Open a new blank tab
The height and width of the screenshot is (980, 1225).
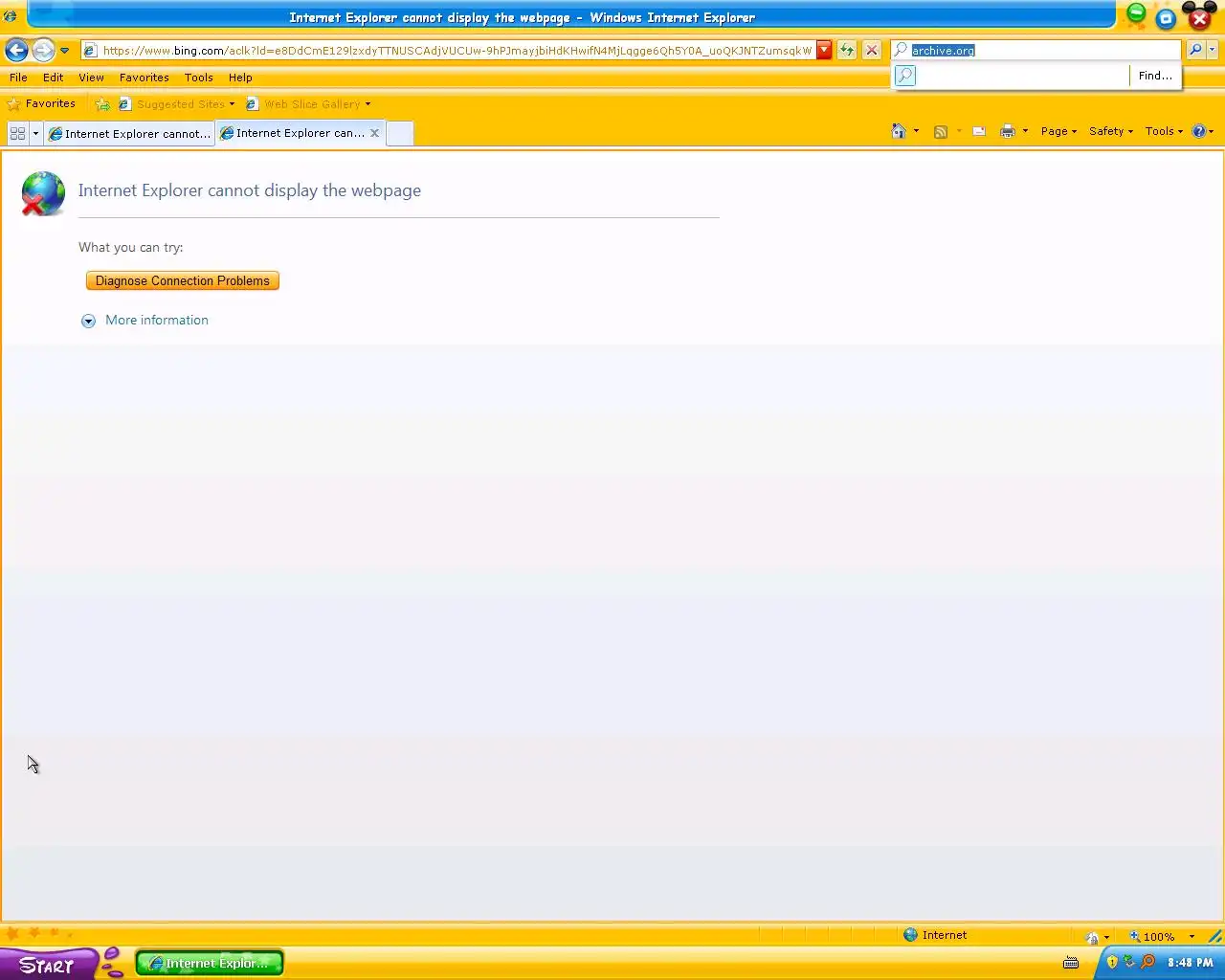[x=400, y=134]
